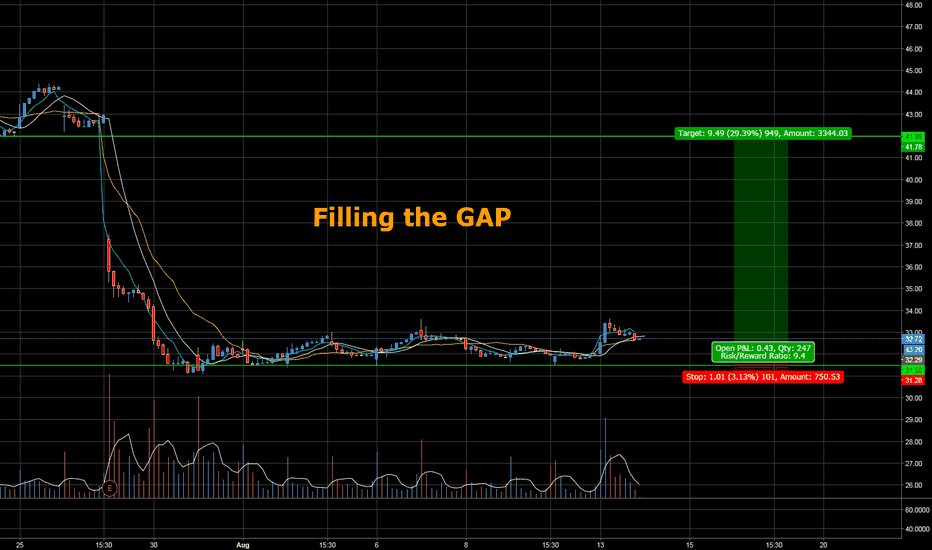932x550 pixels.
Task: Click the green 41.98 price tag
Action: (x=913, y=137)
